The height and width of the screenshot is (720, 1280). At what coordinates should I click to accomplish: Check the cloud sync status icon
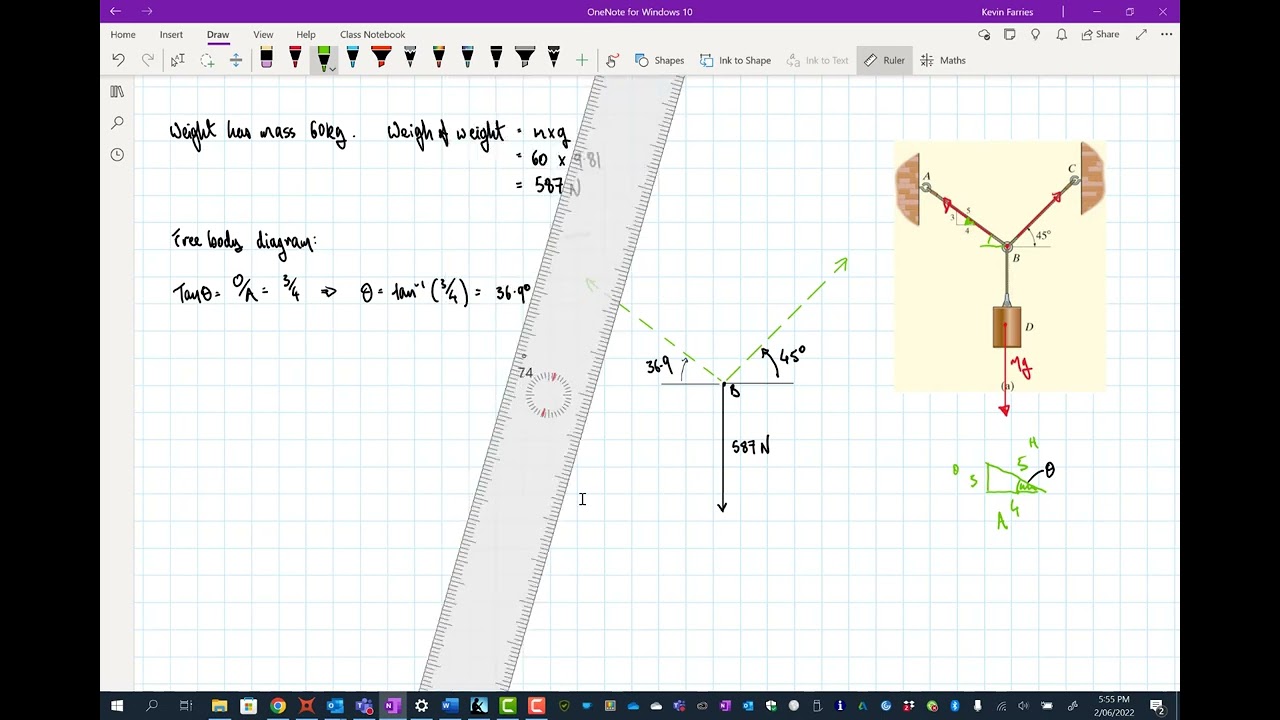[x=984, y=34]
